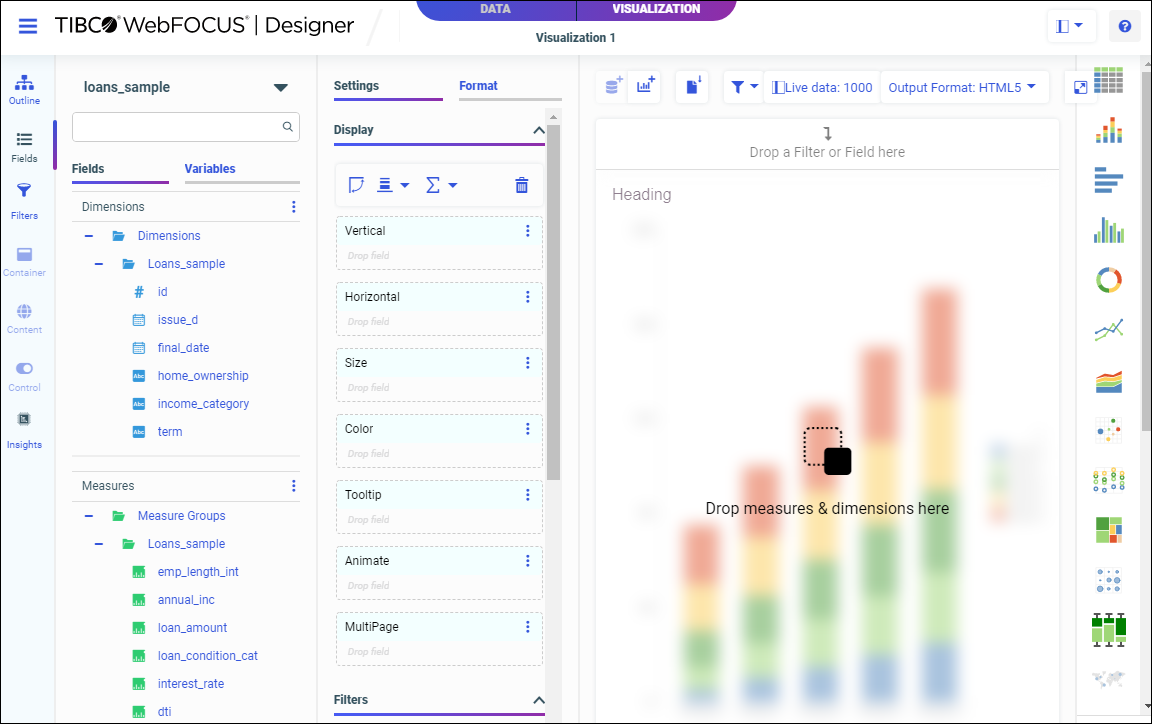Open the Output Format HTML5 dropdown

(x=962, y=87)
